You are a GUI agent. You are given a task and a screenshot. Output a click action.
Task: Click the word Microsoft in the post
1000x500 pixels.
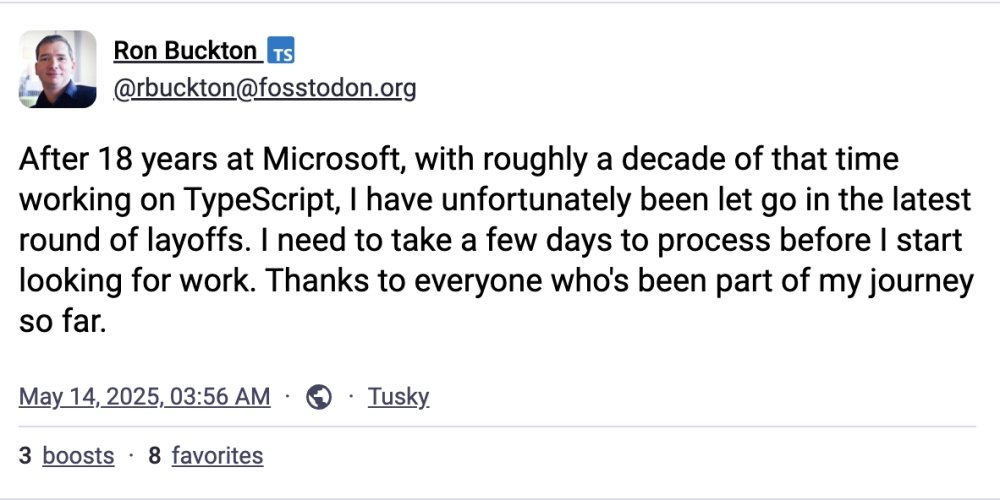coord(334,159)
